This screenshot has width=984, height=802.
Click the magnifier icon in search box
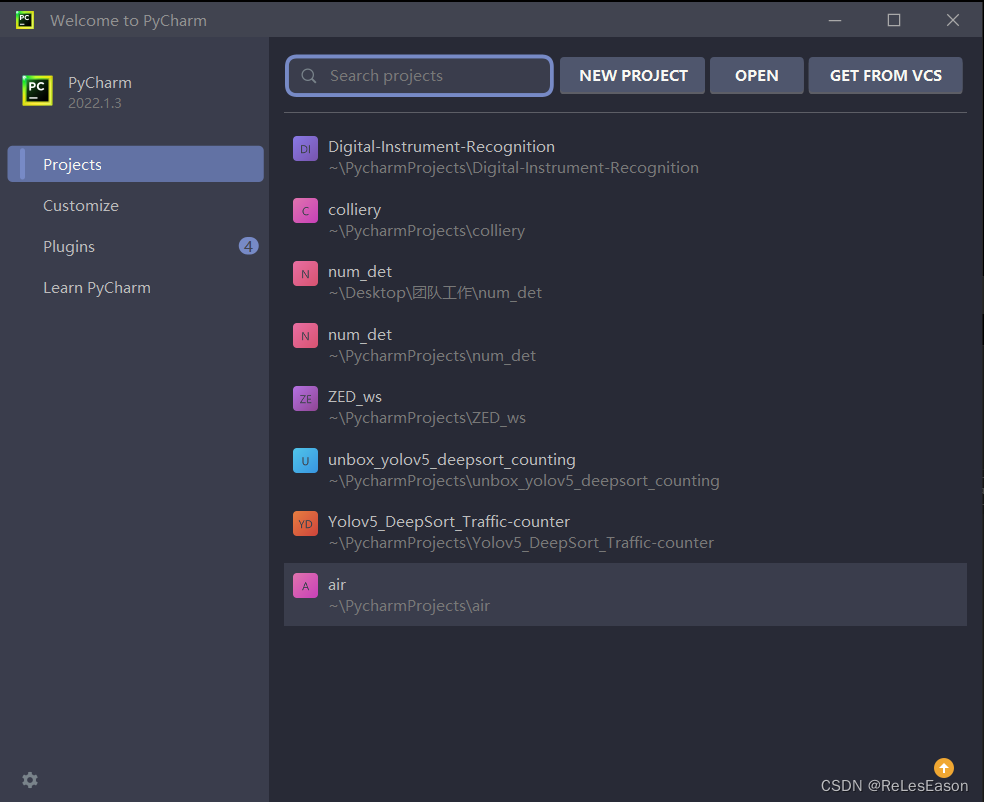click(x=309, y=76)
